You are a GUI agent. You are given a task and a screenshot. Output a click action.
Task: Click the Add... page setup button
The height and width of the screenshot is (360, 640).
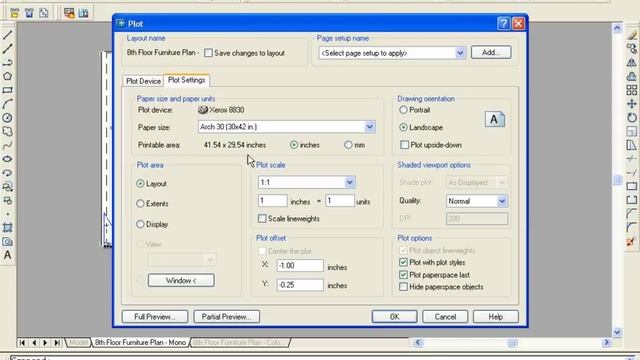point(491,53)
